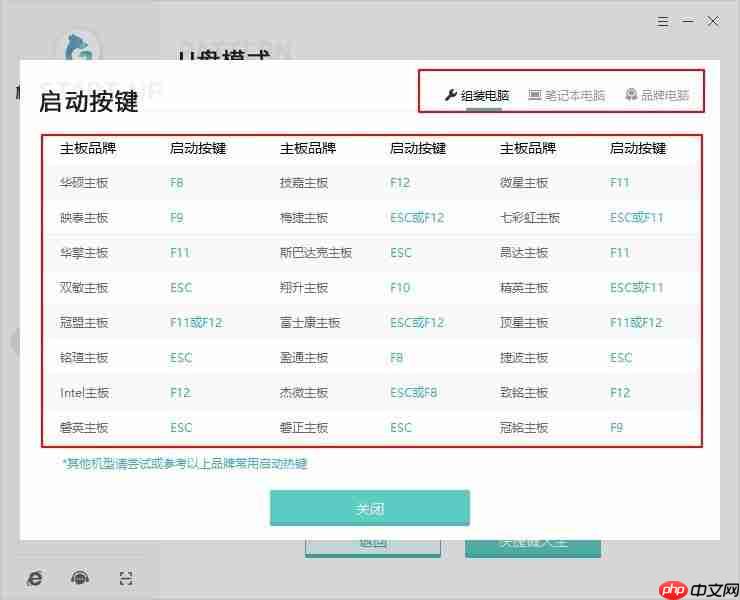This screenshot has height=600, width=740.
Task: Click the teal 关闭 button
Action: (370, 508)
